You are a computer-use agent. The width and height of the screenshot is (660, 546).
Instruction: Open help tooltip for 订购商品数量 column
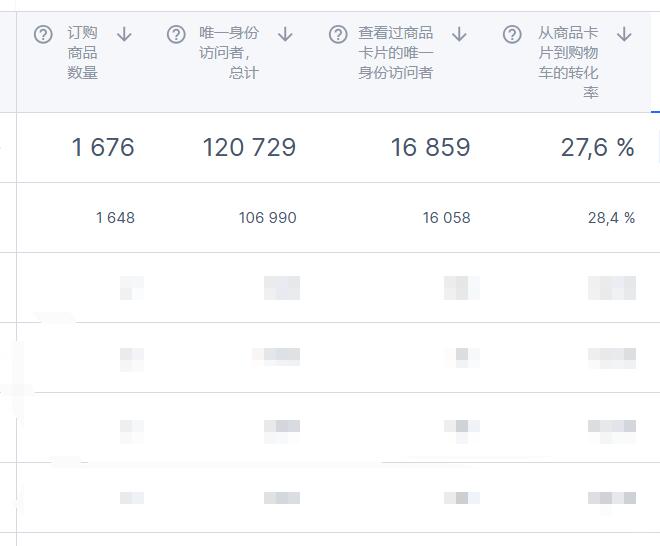point(43,35)
